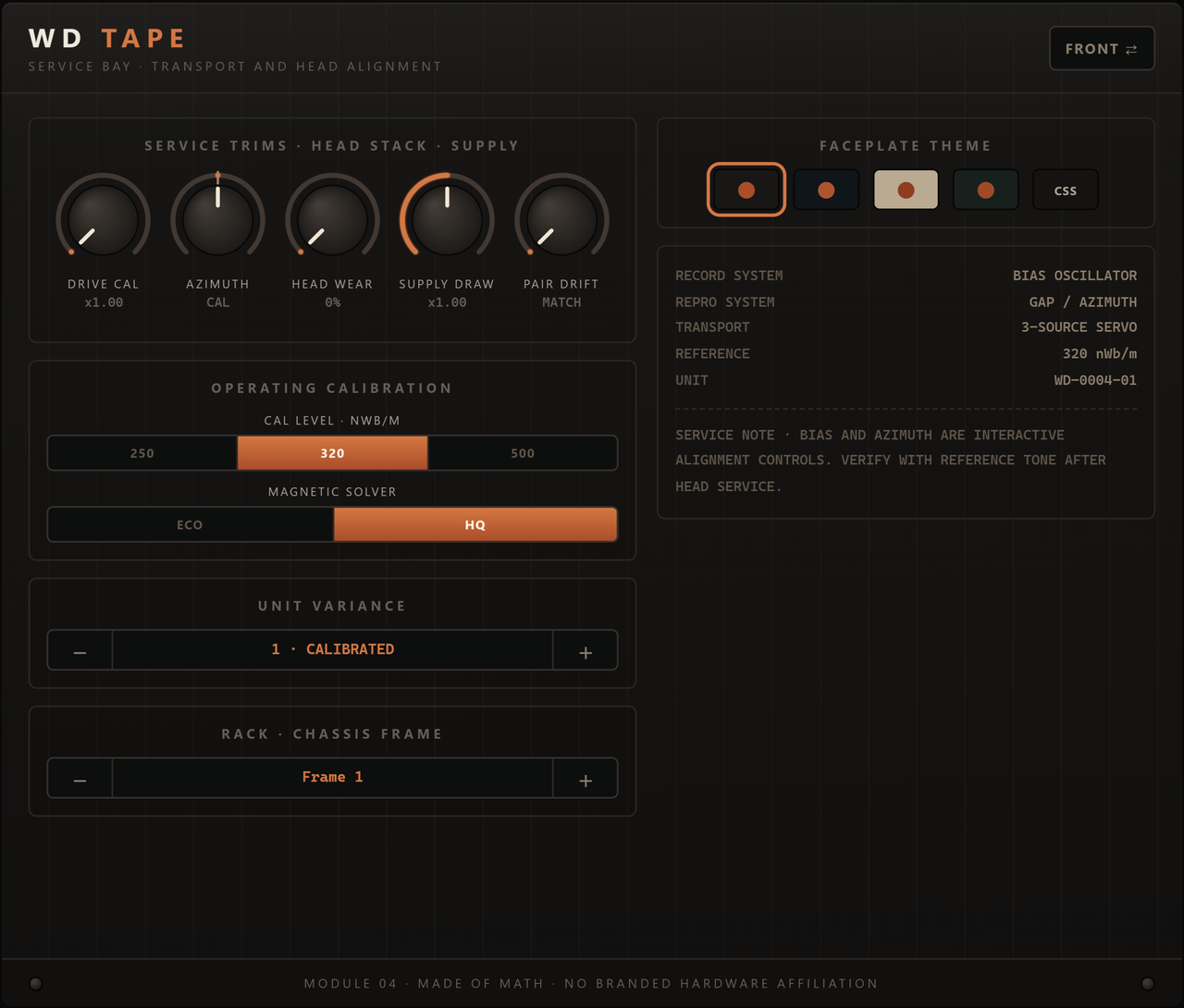Select the green faceplate theme swatch
Screen dimensions: 1184x1008
985,190
